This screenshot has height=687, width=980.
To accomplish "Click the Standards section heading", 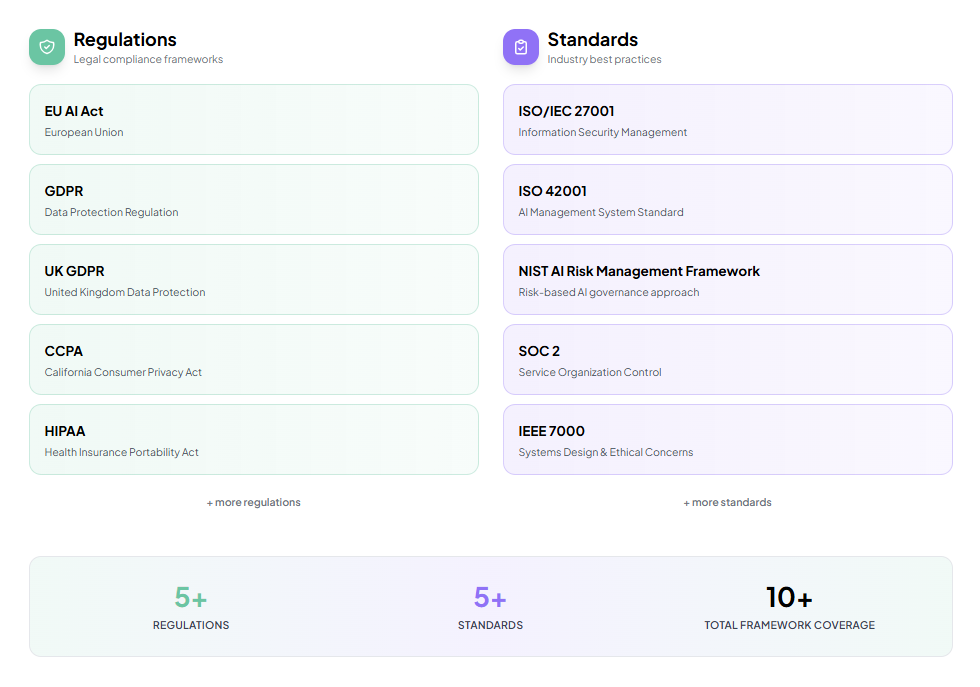I will [592, 40].
